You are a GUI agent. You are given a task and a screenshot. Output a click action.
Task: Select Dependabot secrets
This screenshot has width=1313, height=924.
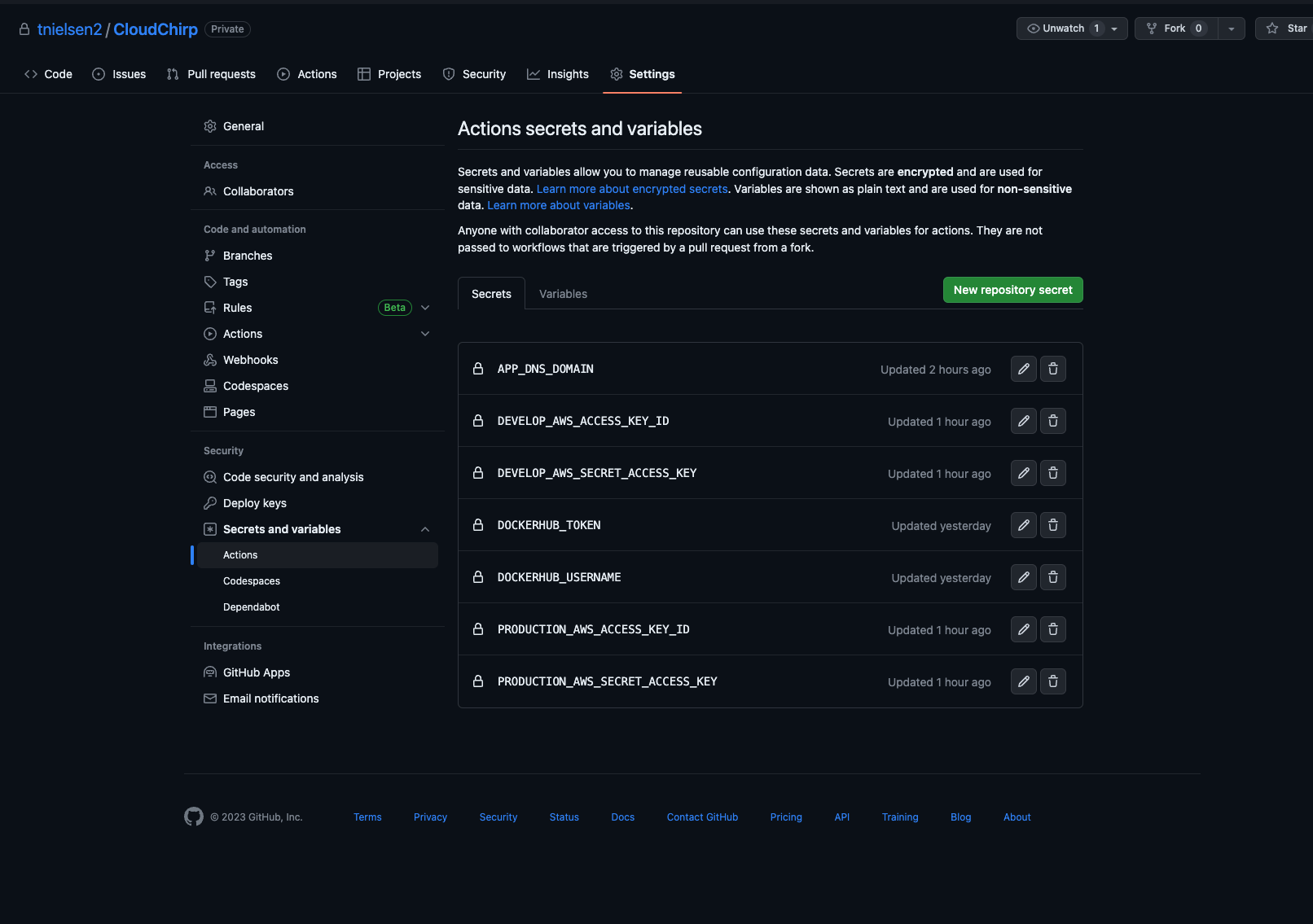(318, 607)
